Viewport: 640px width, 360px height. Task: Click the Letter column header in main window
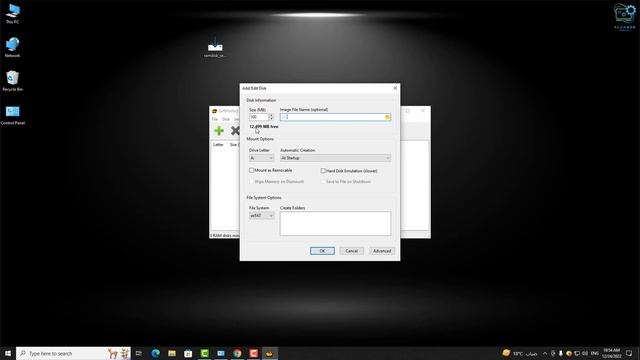(x=218, y=144)
